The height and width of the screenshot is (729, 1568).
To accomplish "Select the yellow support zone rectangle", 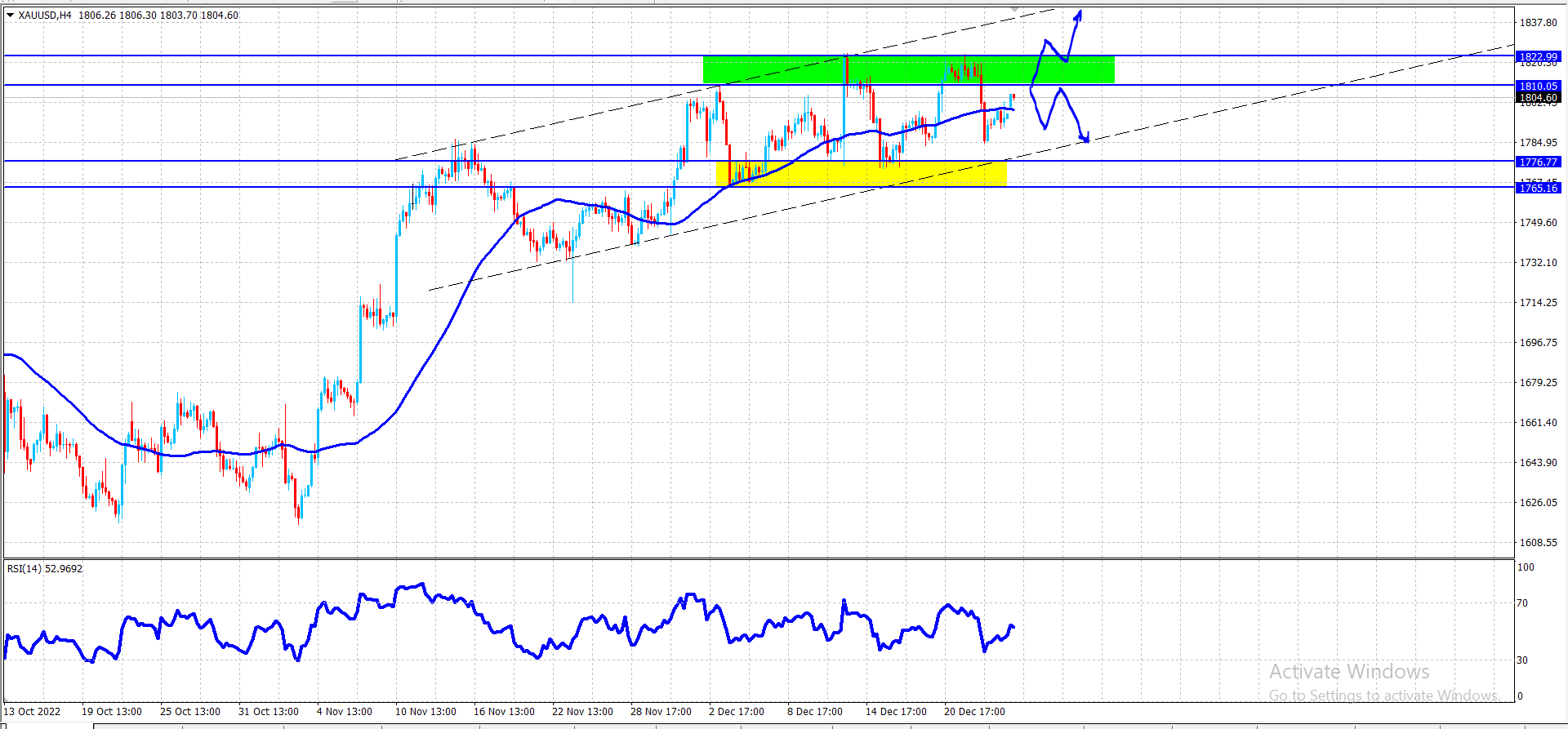I will point(862,173).
